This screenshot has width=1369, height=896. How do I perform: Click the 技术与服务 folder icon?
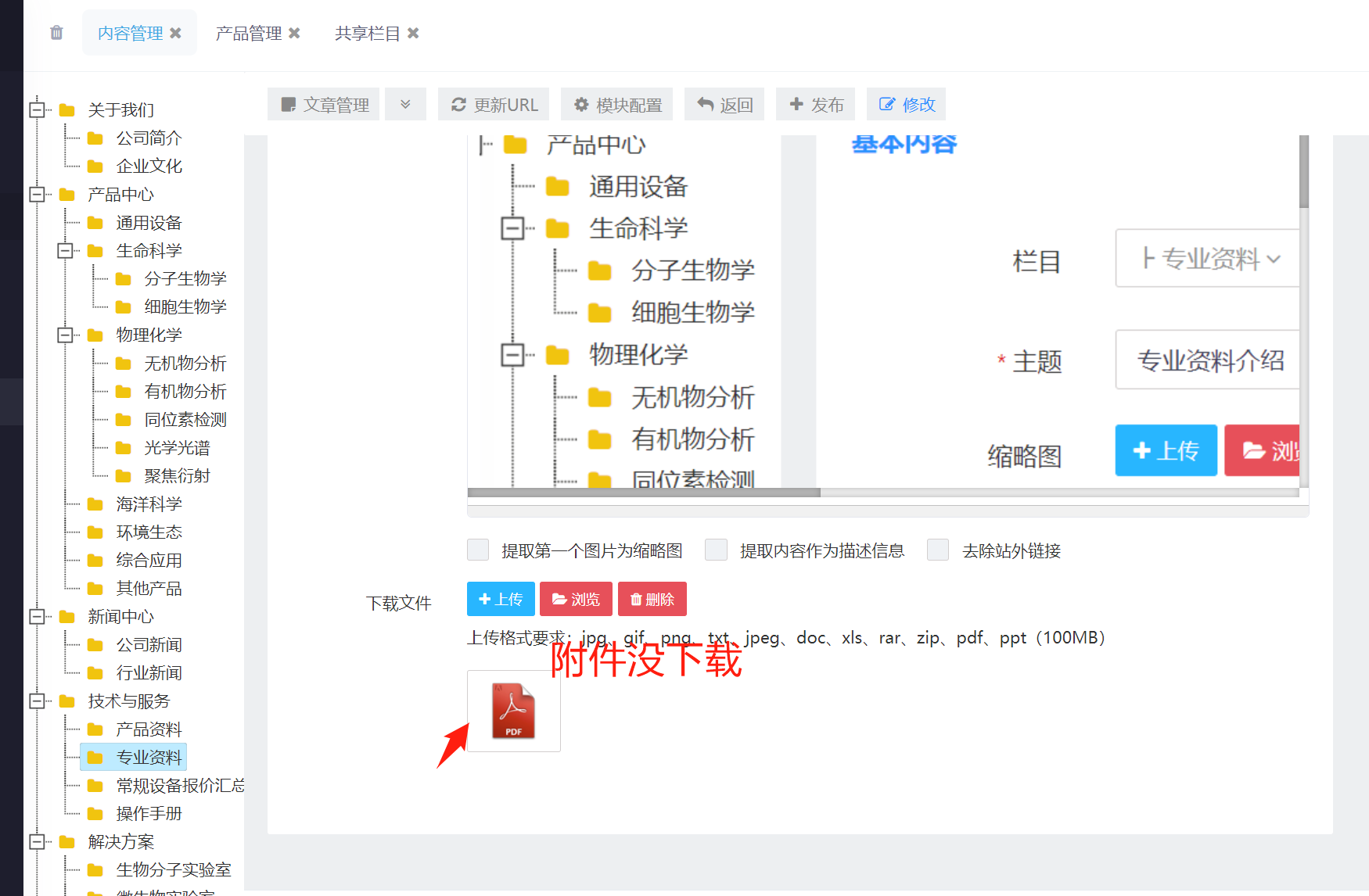pos(67,701)
